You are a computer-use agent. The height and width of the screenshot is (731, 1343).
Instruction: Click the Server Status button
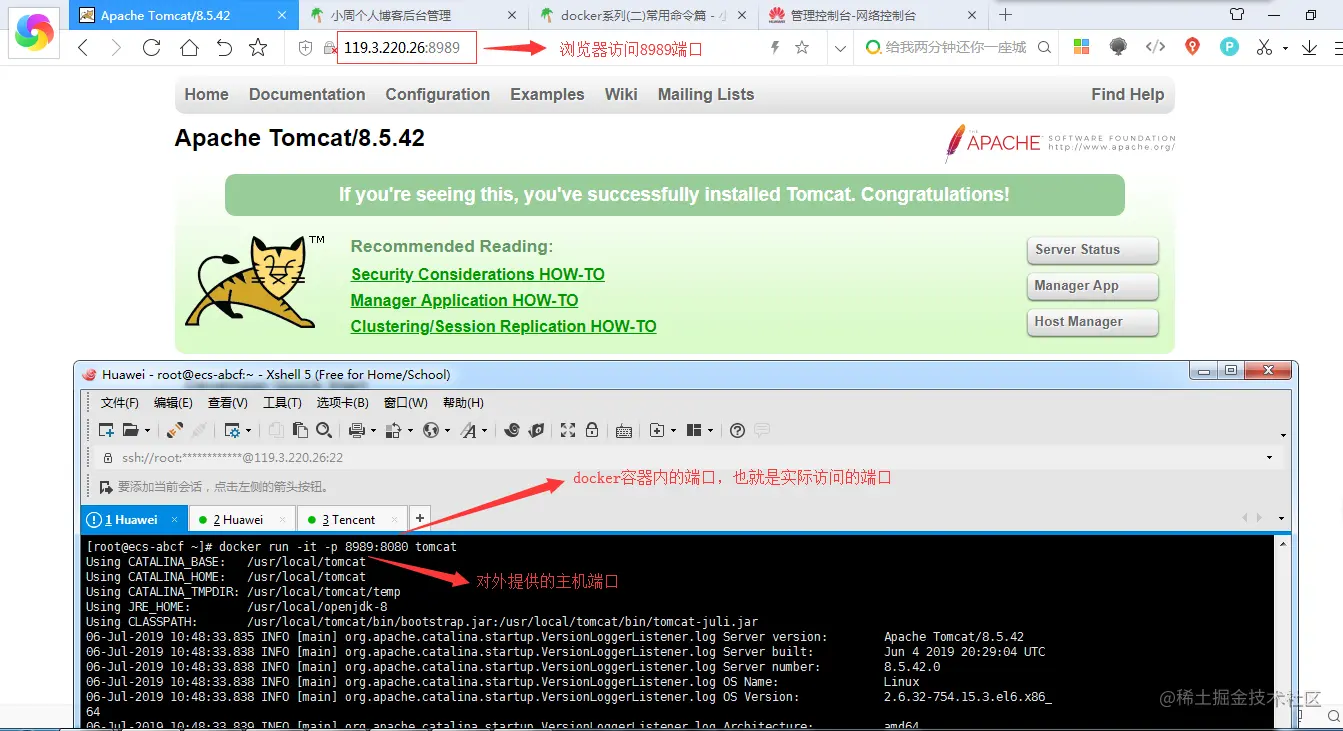click(x=1092, y=250)
